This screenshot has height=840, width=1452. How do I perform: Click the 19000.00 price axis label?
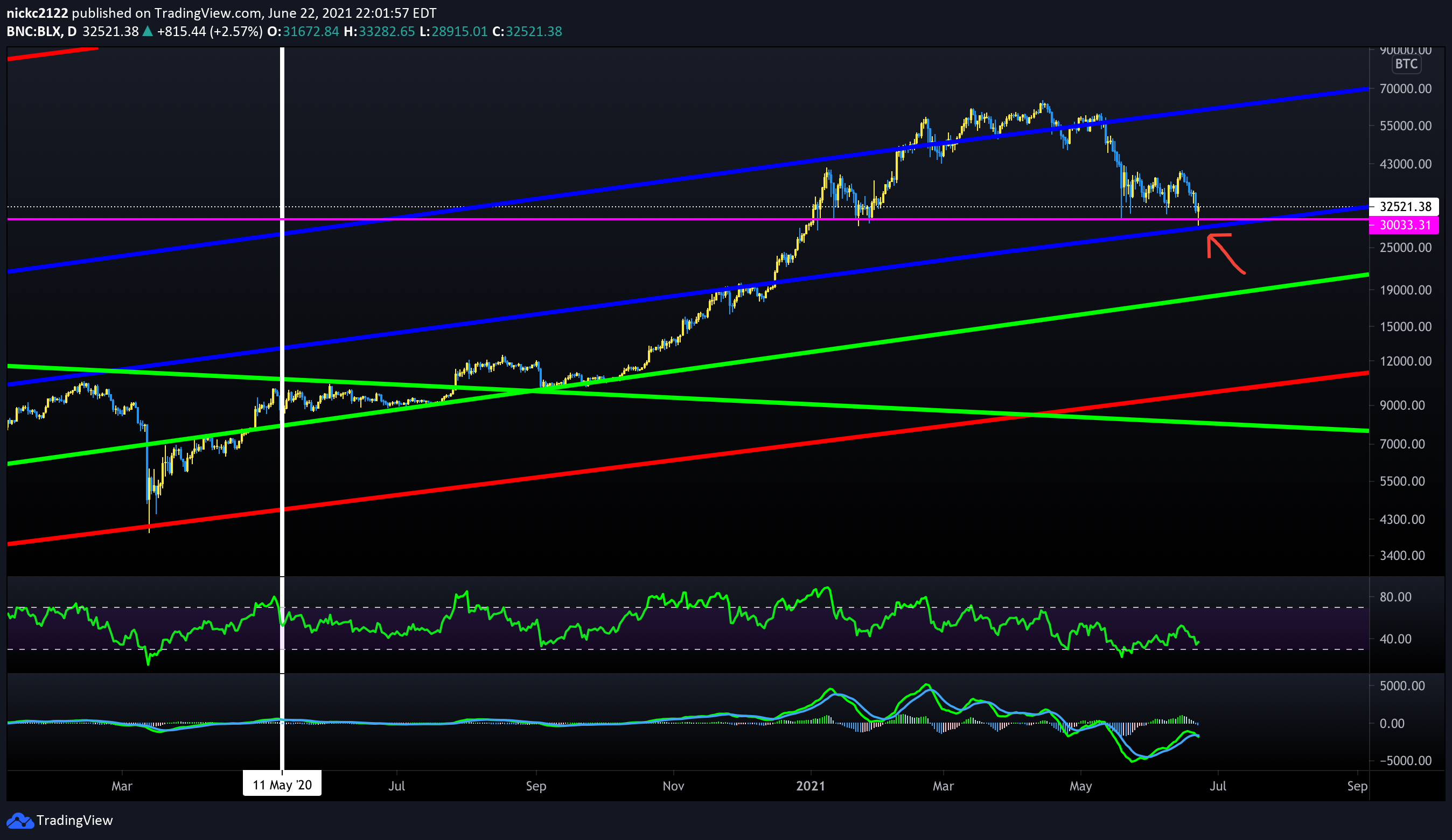[1405, 290]
